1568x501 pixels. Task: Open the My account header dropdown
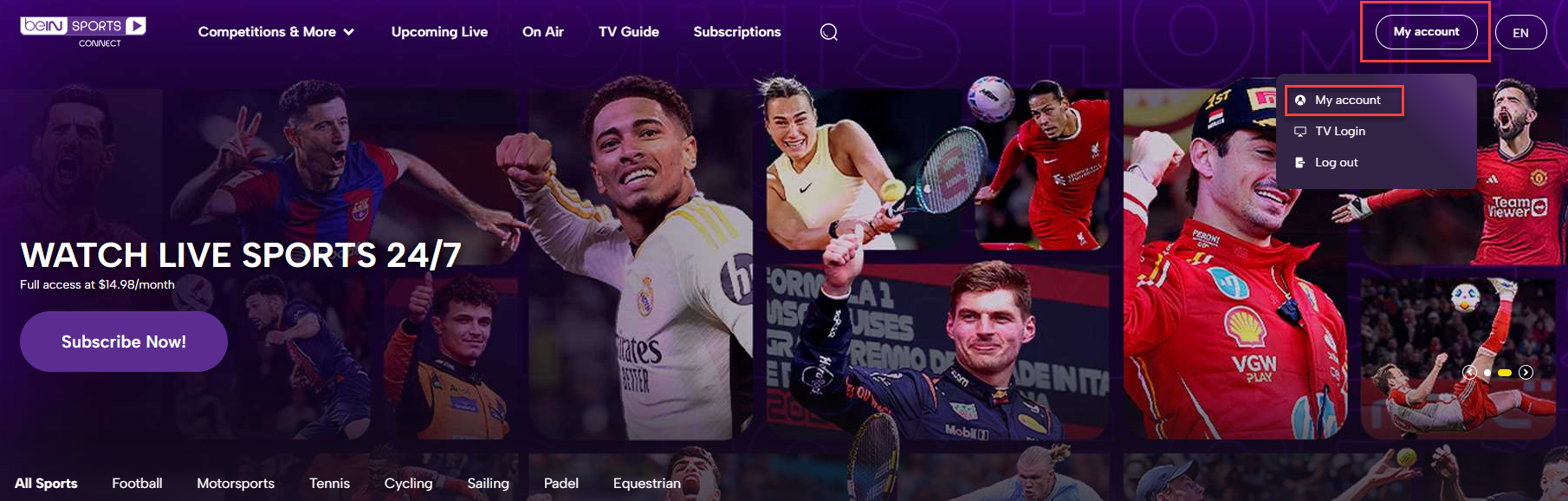pyautogui.click(x=1426, y=32)
